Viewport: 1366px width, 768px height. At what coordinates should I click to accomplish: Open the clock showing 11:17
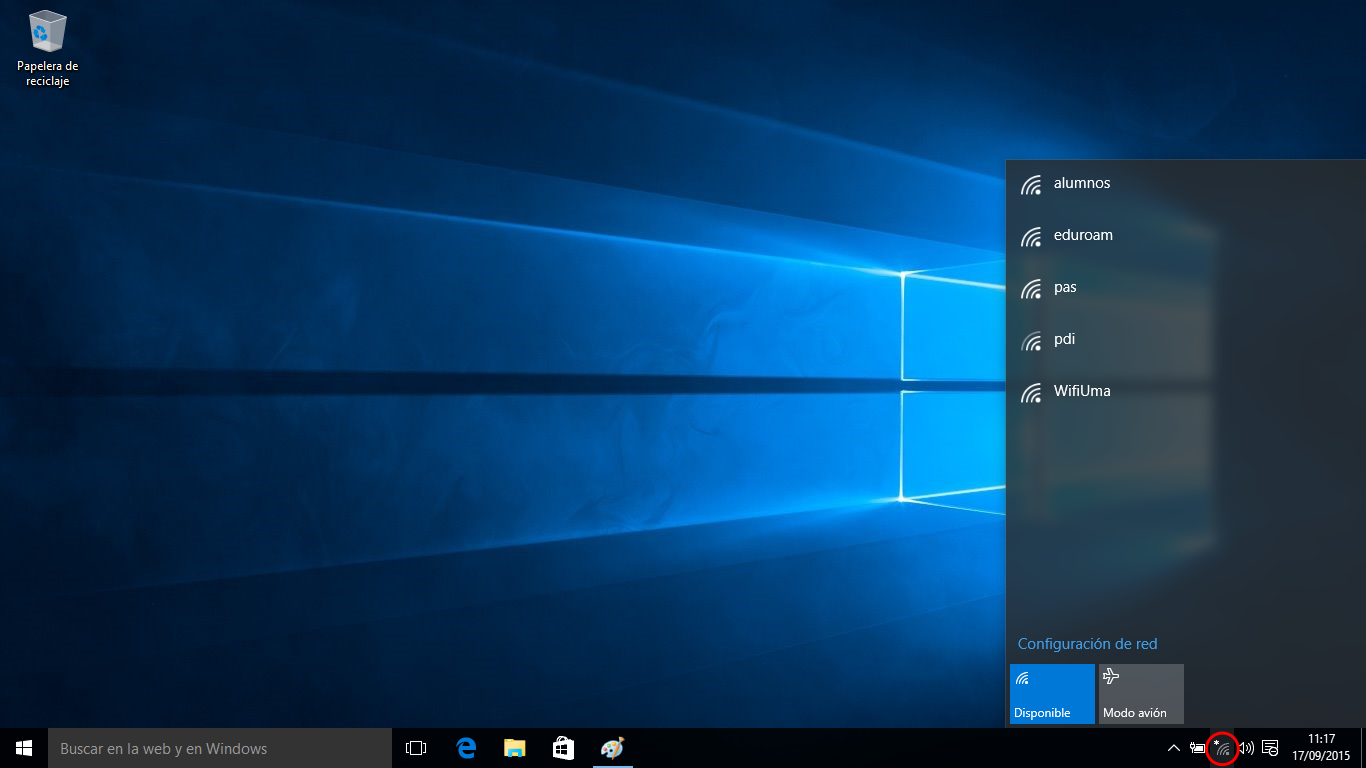pyautogui.click(x=1321, y=748)
